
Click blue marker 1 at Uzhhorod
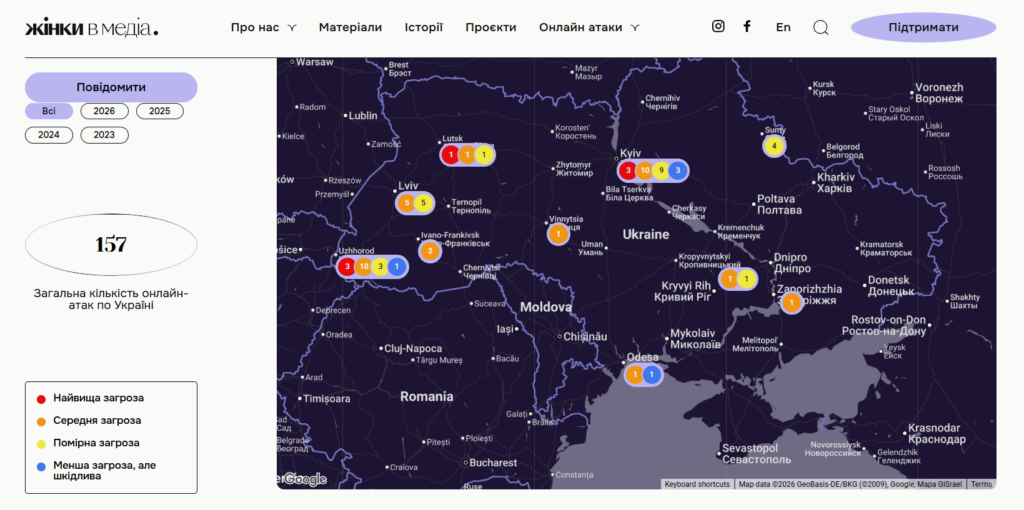[396, 266]
